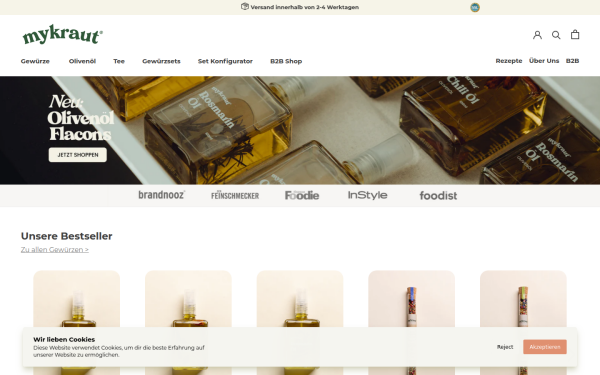Open the Rezepte link
Image resolution: width=600 pixels, height=375 pixels.
[x=509, y=60]
